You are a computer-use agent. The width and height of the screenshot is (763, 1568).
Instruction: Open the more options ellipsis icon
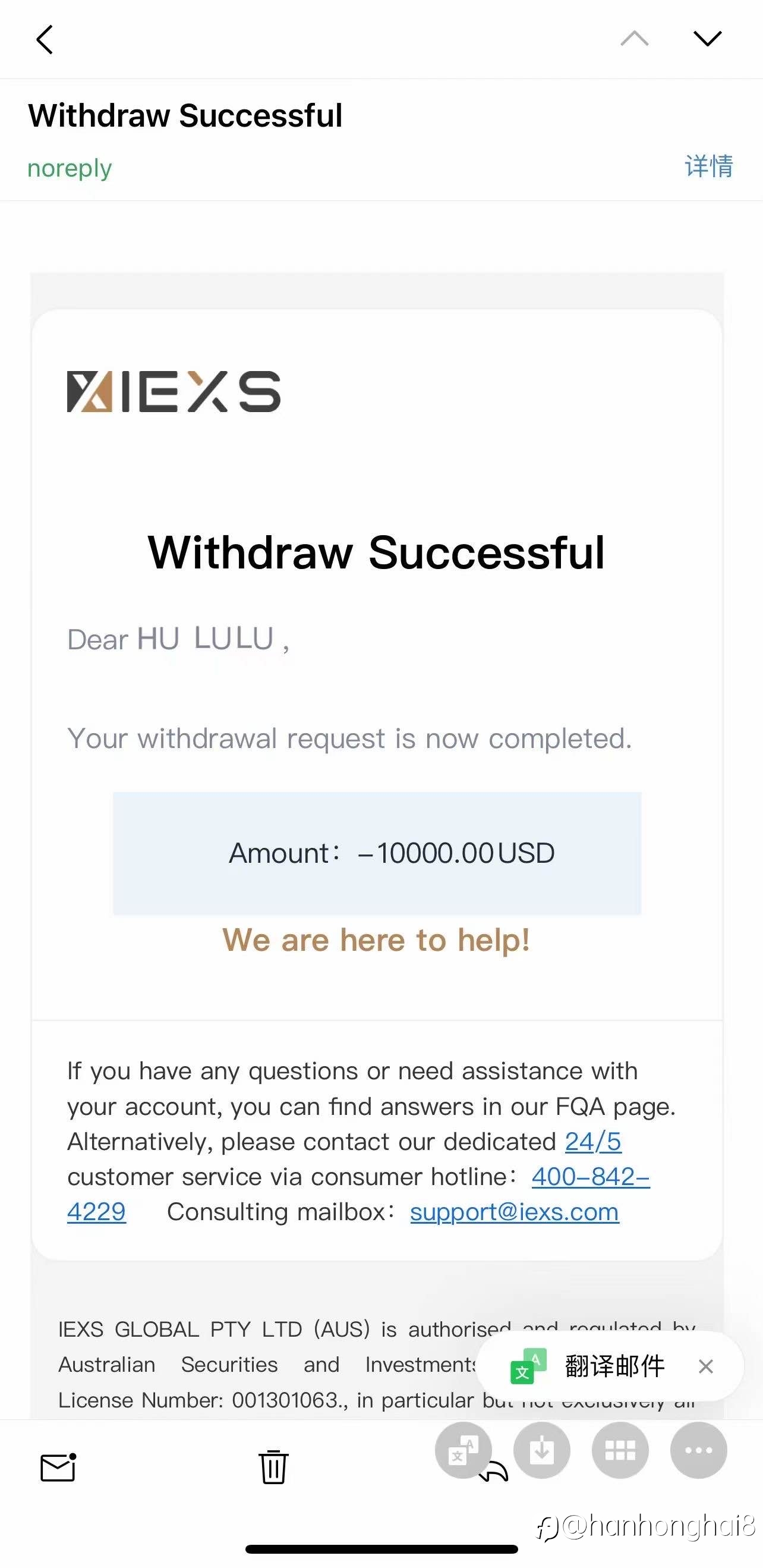pos(698,1450)
